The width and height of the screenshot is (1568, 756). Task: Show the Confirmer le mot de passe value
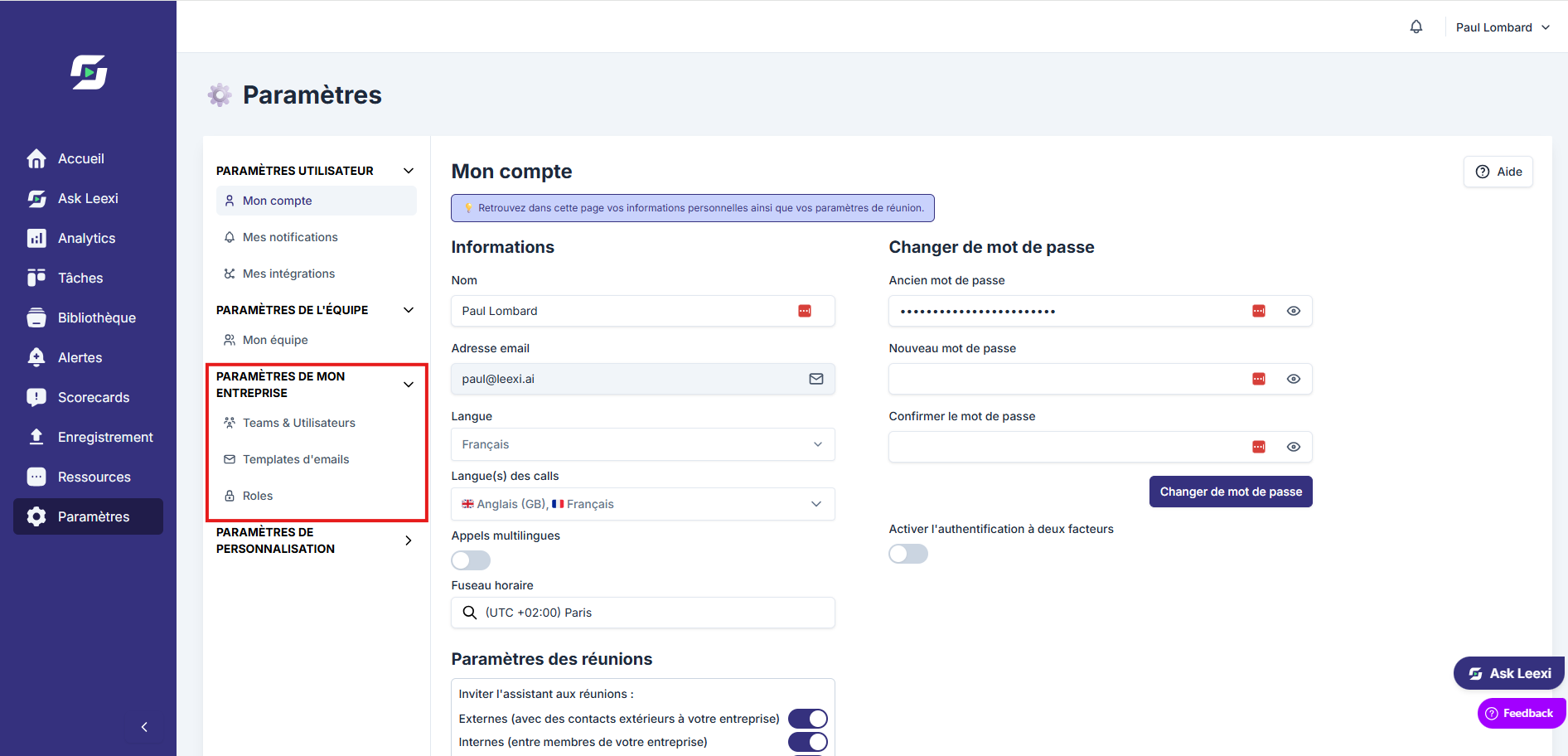click(1294, 447)
